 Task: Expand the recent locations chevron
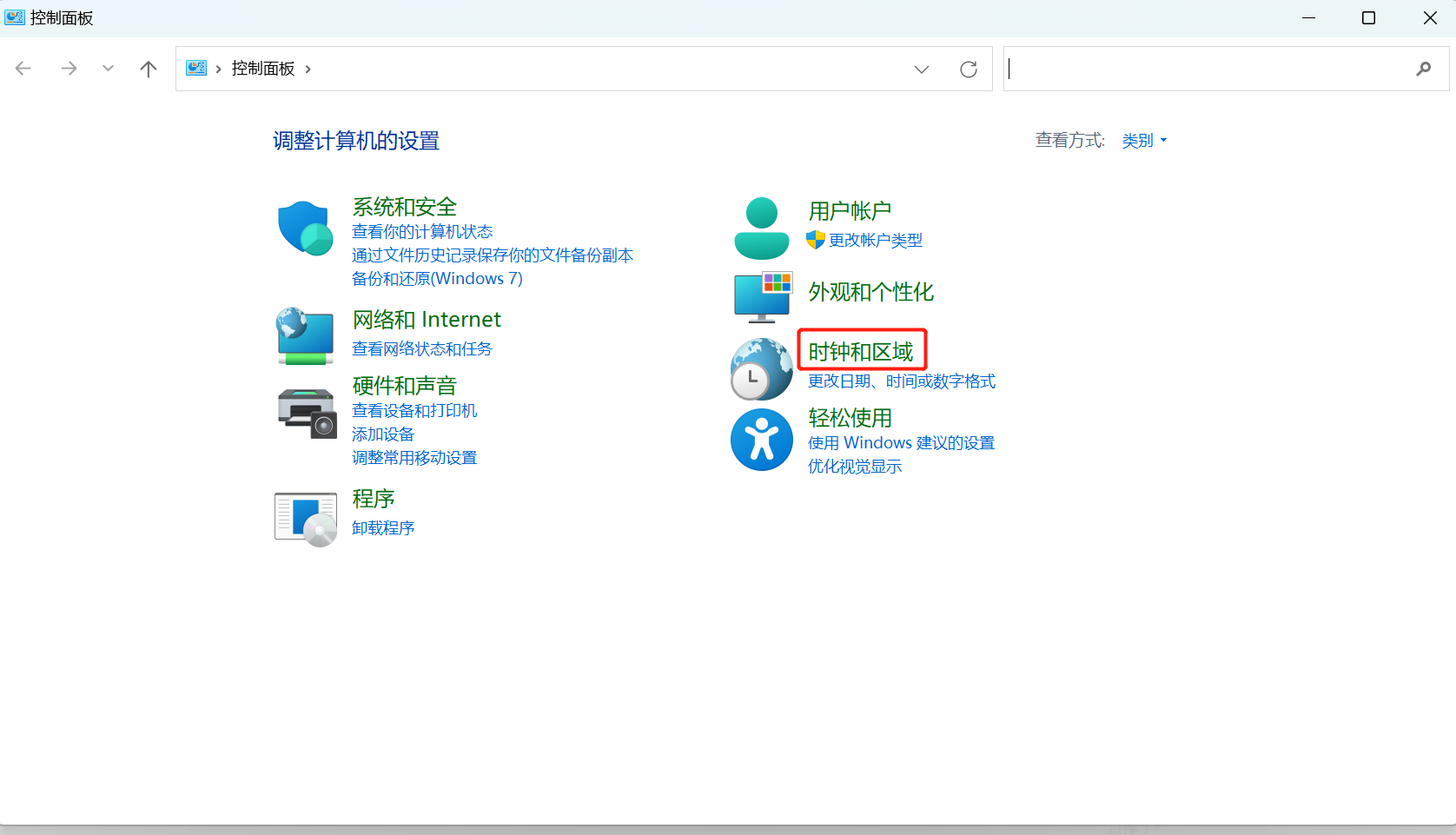pyautogui.click(x=108, y=68)
